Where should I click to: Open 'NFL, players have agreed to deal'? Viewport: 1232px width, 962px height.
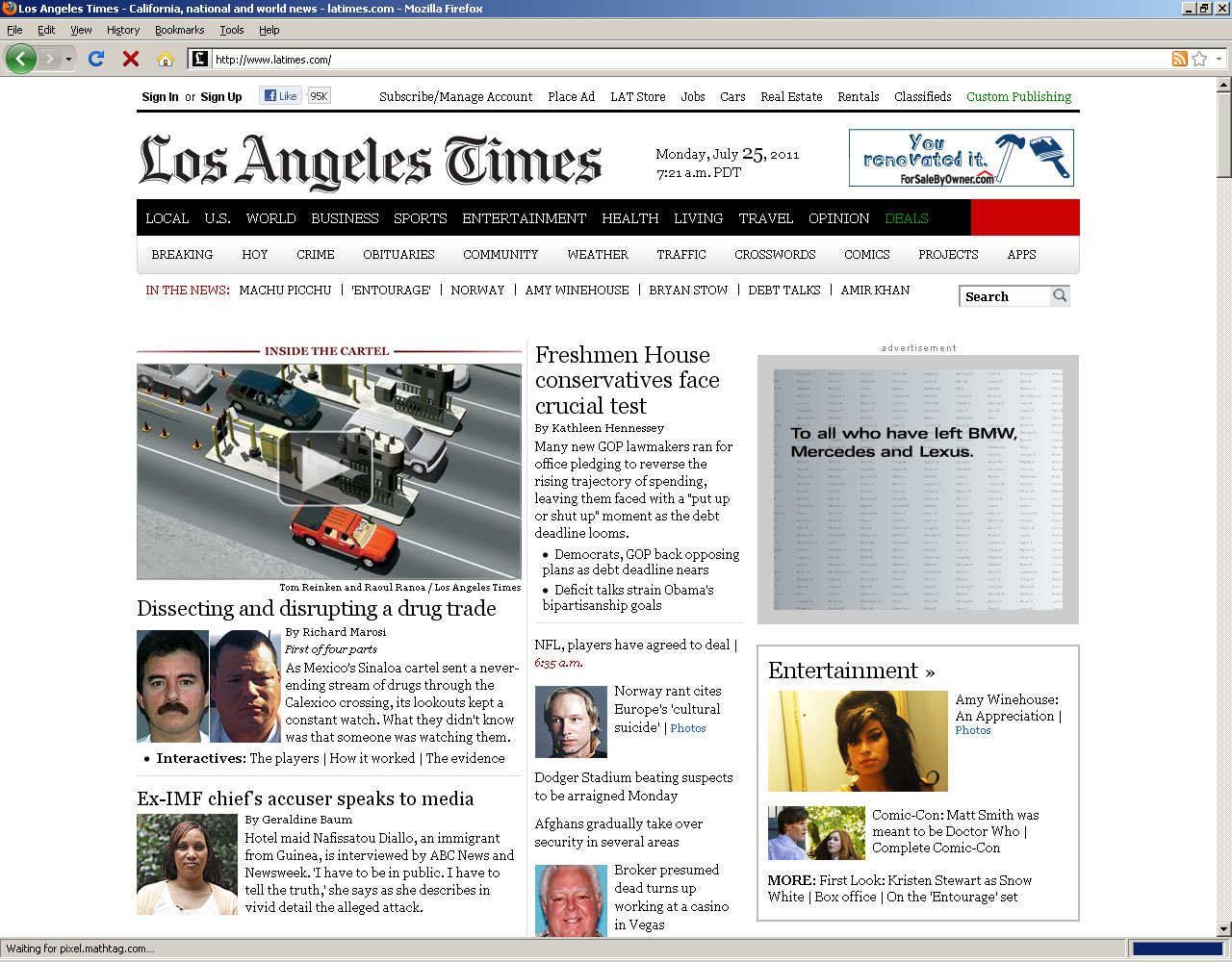click(632, 646)
